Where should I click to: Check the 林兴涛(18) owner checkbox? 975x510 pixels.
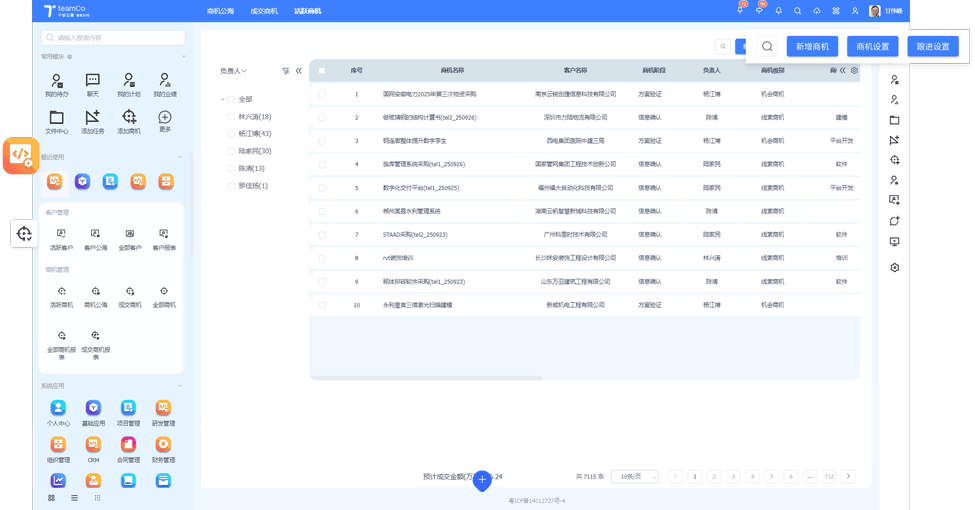[x=232, y=117]
